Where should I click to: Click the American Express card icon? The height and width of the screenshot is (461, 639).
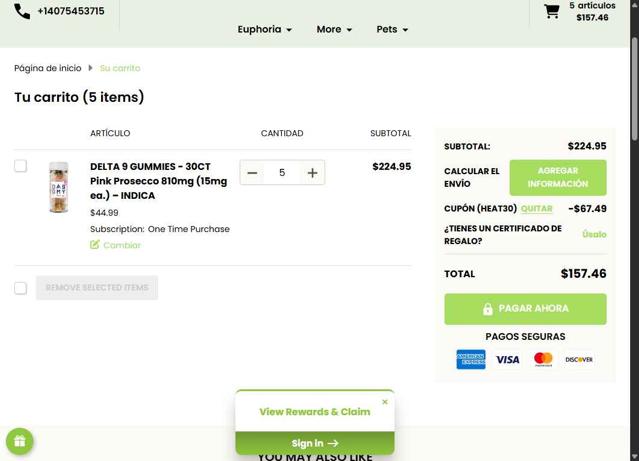coord(471,360)
